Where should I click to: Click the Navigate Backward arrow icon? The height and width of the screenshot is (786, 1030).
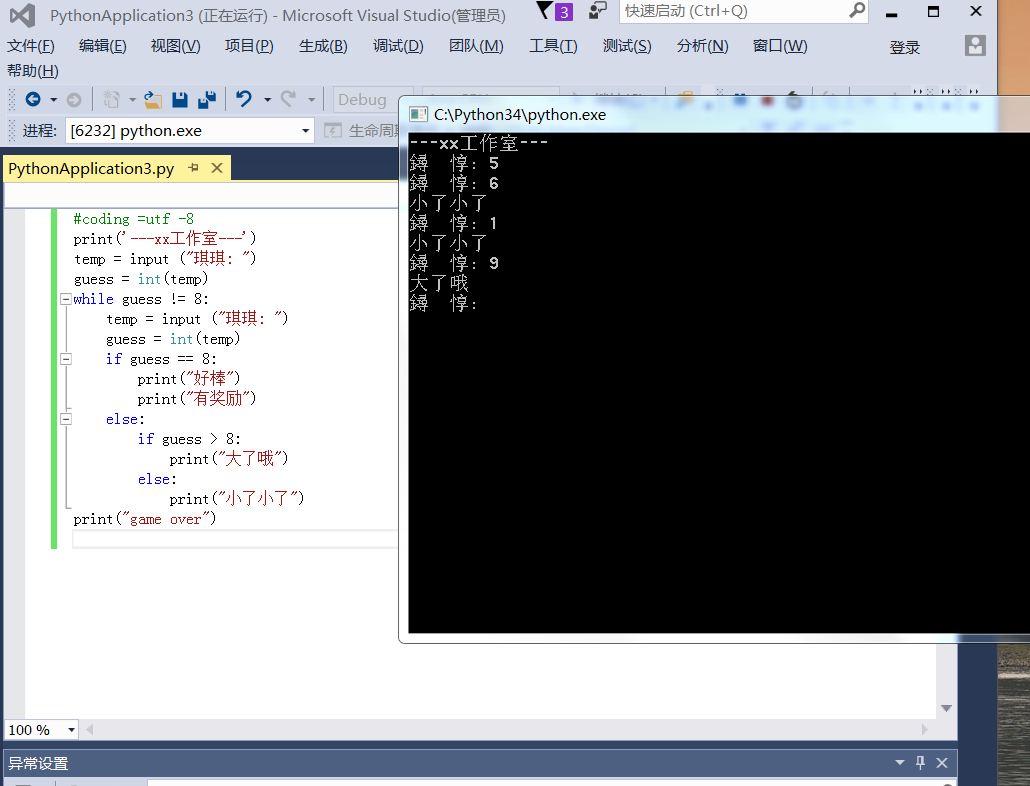pos(32,100)
